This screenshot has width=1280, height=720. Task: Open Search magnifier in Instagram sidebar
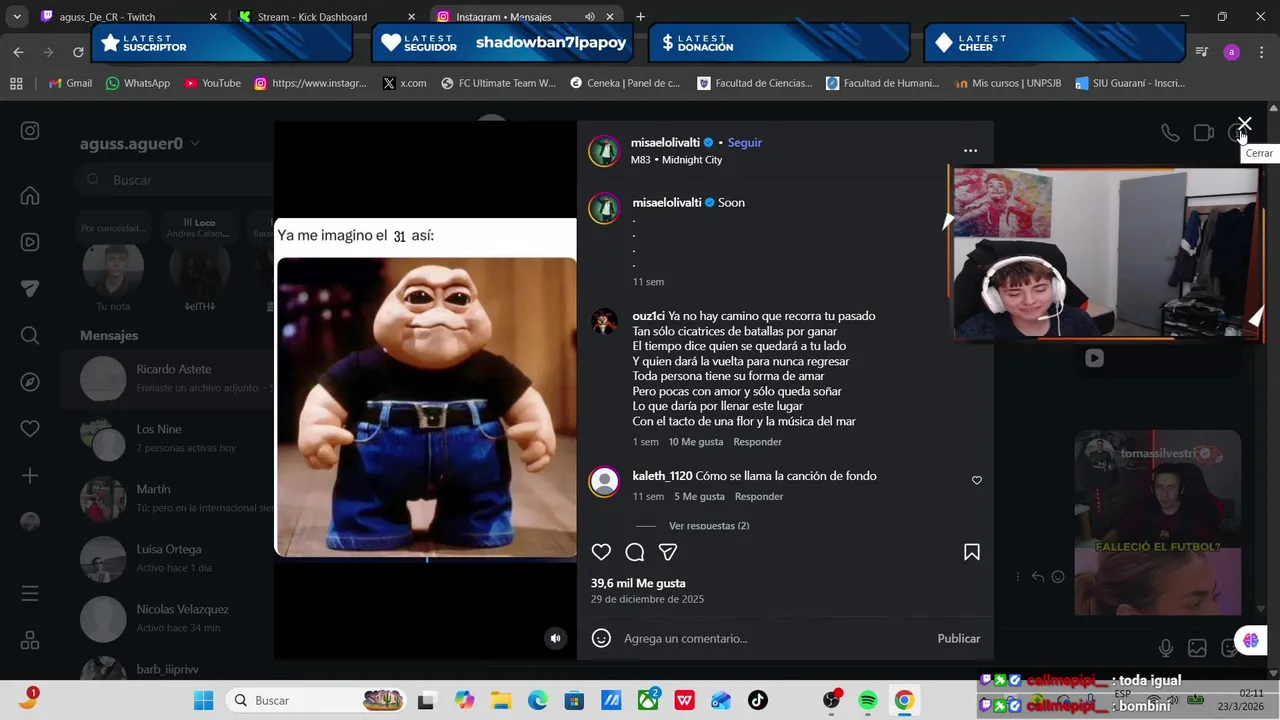click(x=30, y=336)
